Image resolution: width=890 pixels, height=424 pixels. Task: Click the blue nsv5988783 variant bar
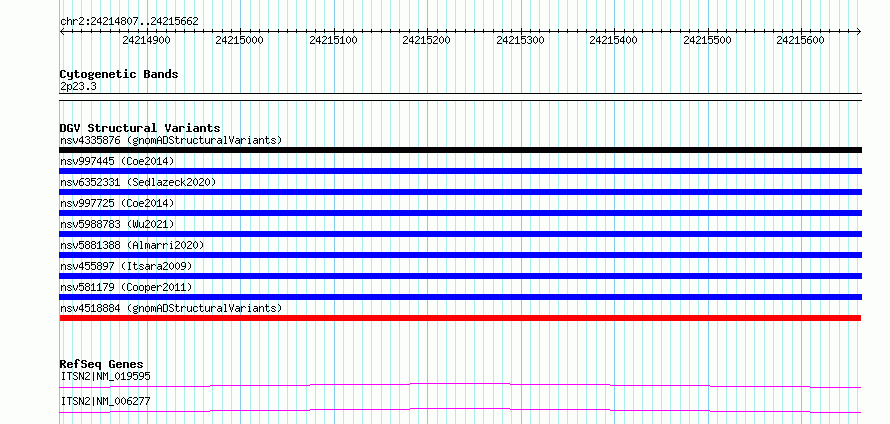click(x=460, y=234)
